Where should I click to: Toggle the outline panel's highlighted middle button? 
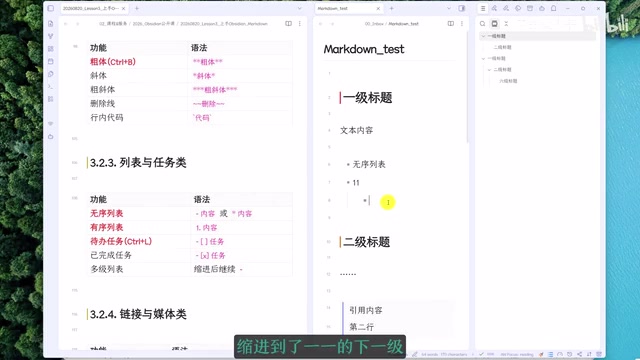click(494, 24)
